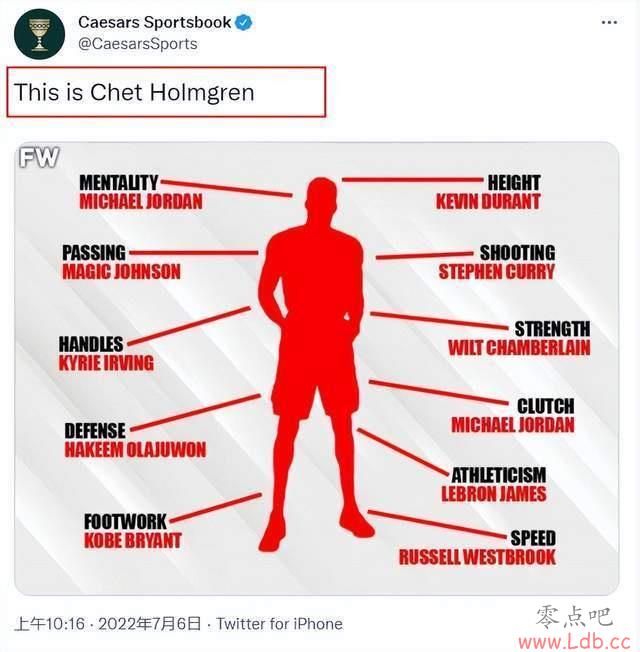The height and width of the screenshot is (652, 640).
Task: Click the red player silhouette figure
Action: pos(314,365)
